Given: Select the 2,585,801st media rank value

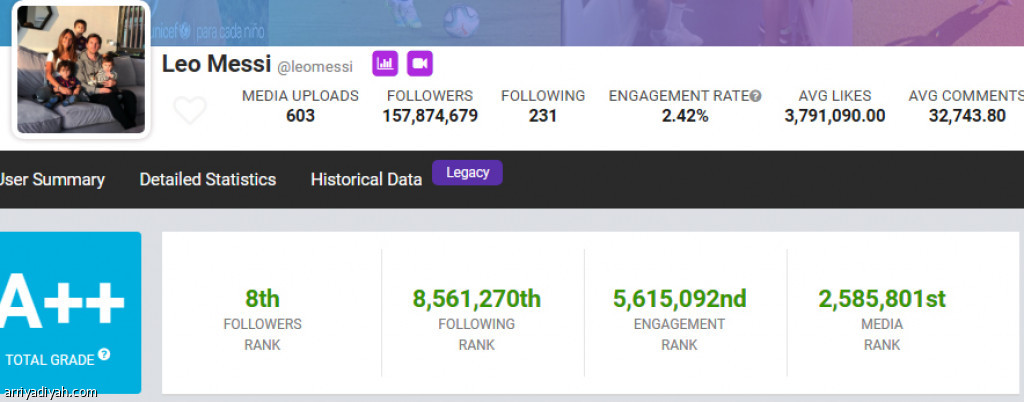Looking at the screenshot, I should pos(882,299).
